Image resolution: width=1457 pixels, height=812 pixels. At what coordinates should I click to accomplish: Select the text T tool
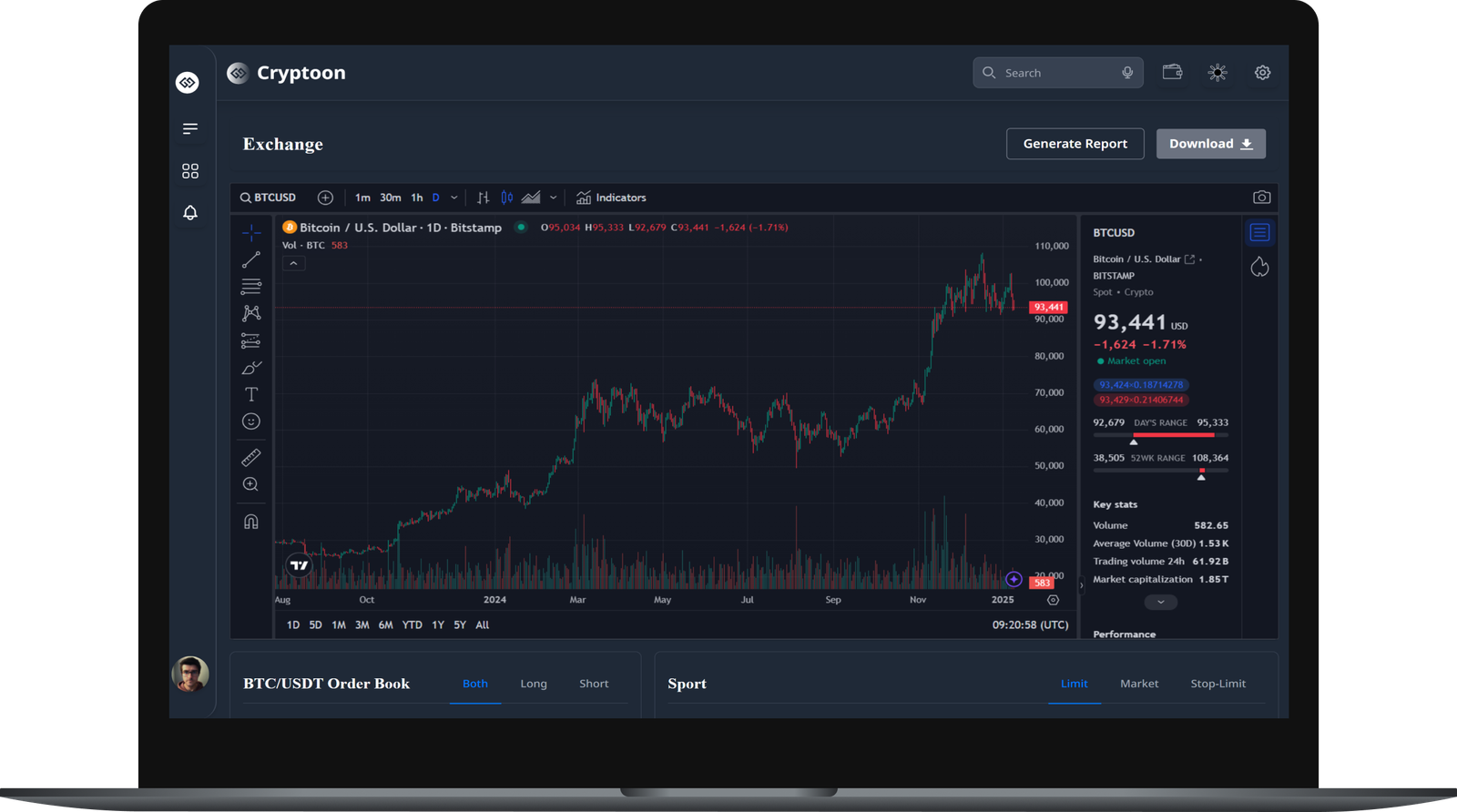click(251, 394)
